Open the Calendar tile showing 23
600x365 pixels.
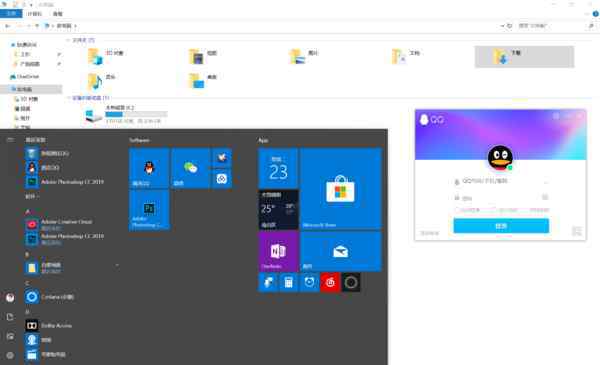tap(279, 168)
